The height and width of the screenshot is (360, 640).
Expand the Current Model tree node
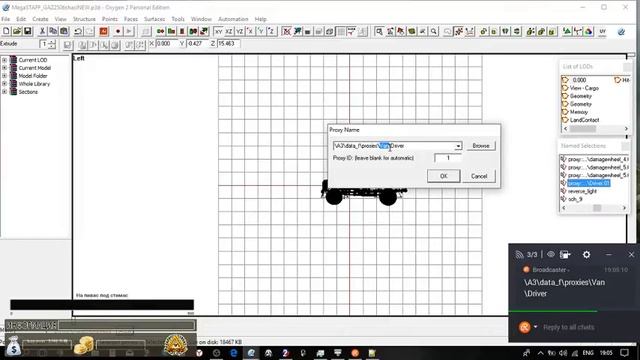click(x=4, y=68)
